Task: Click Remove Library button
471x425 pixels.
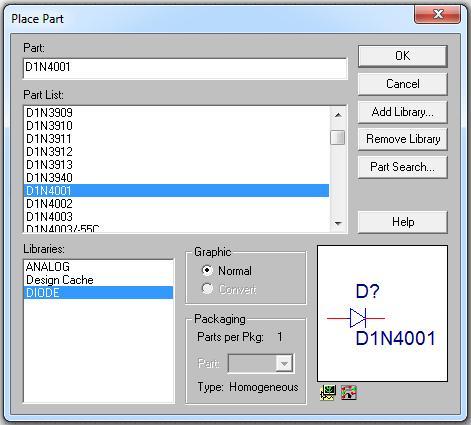Action: 403,139
